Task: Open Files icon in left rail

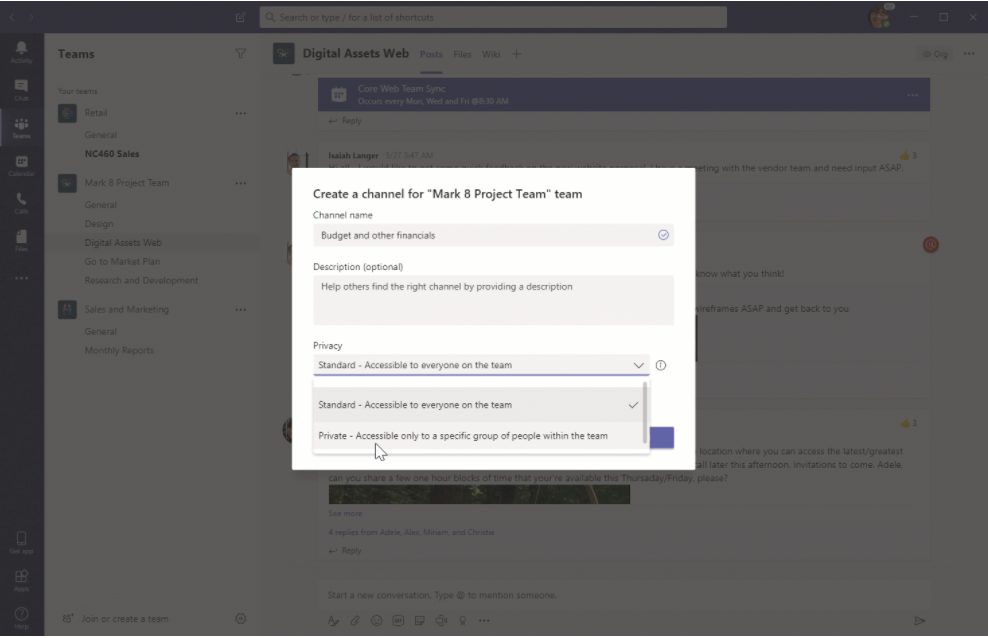Action: pos(21,241)
